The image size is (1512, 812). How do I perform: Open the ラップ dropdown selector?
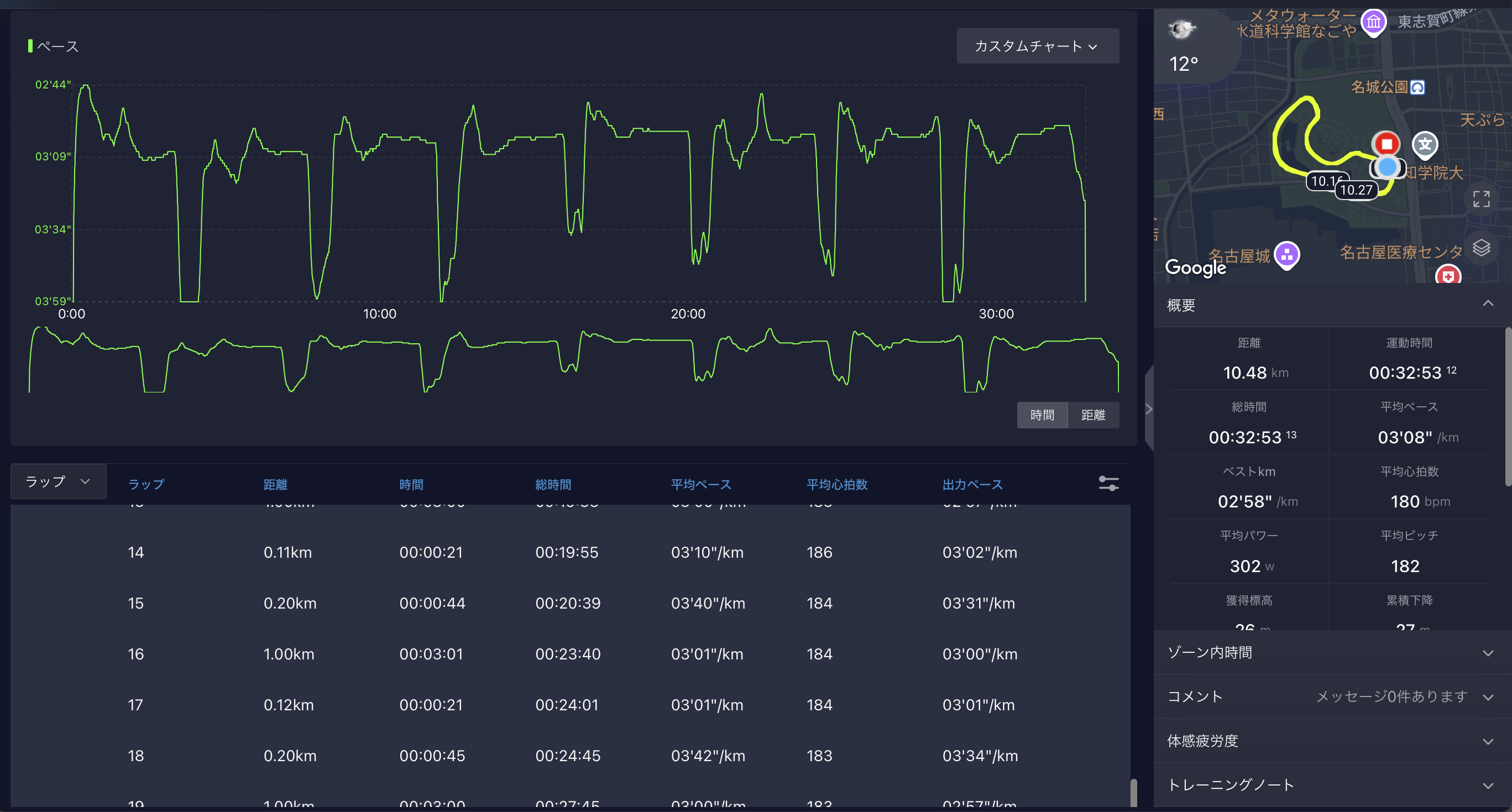(57, 481)
